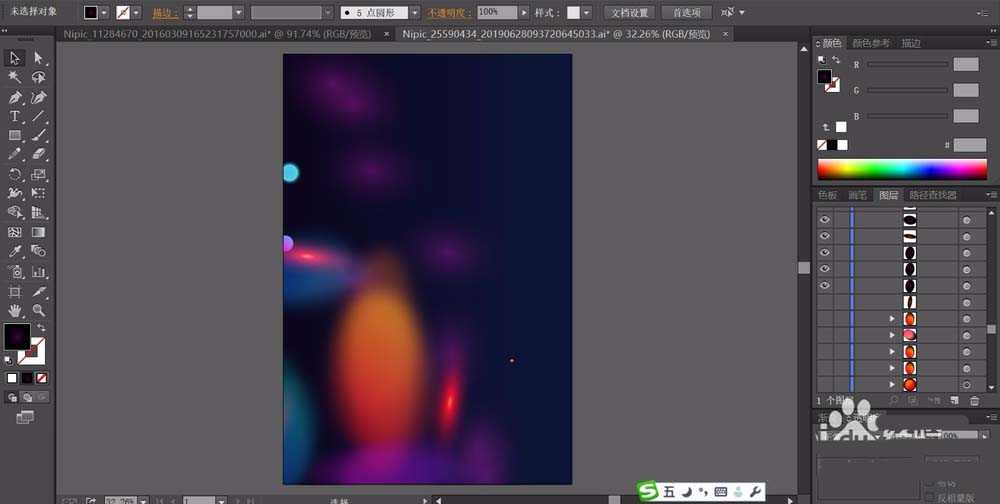Click the Eraser tool

tap(39, 154)
